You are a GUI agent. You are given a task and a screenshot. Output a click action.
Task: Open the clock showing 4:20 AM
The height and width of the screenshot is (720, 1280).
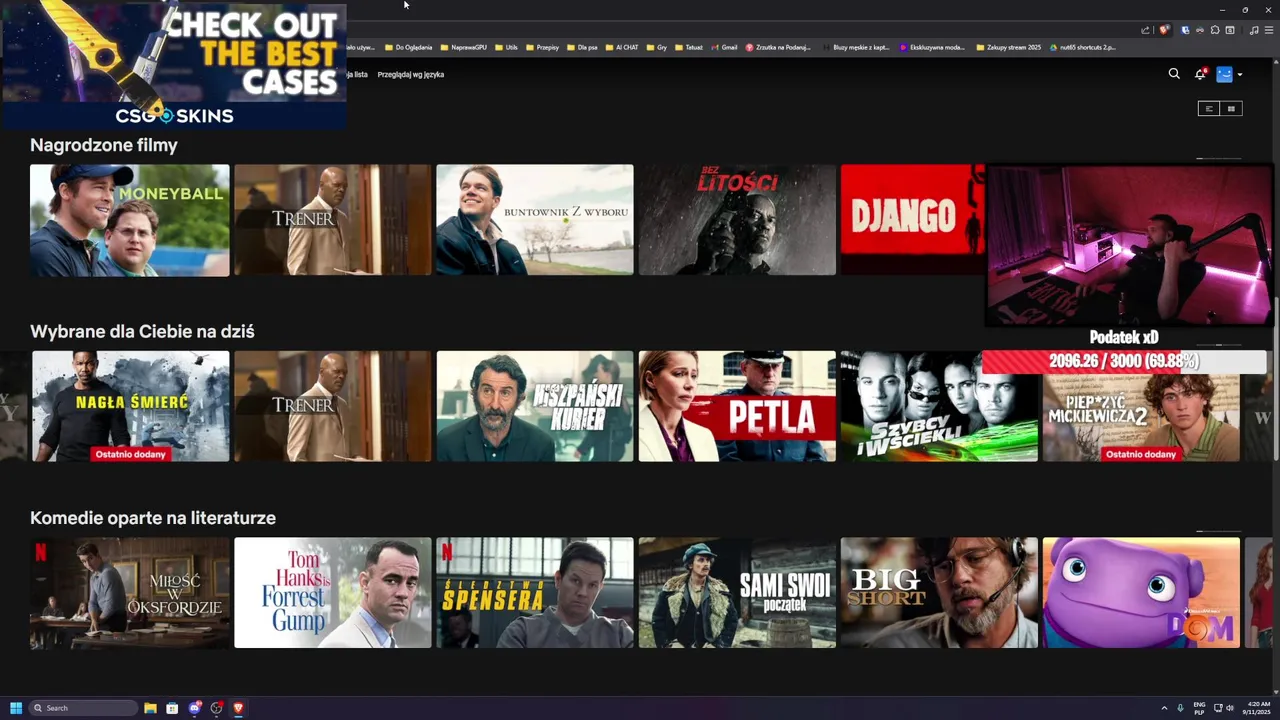click(1257, 708)
